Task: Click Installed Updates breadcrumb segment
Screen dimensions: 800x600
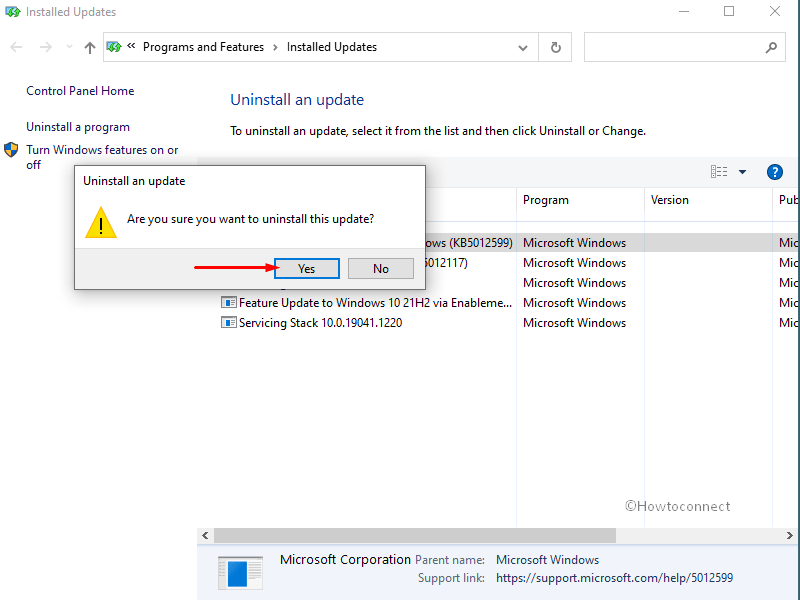Action: [332, 47]
